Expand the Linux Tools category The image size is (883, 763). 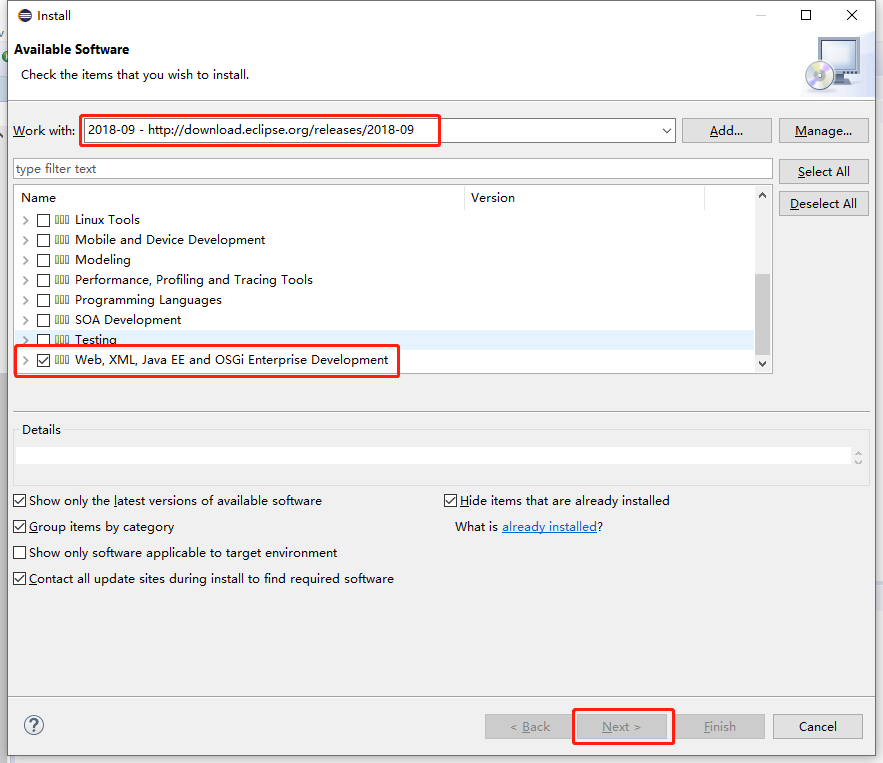25,220
